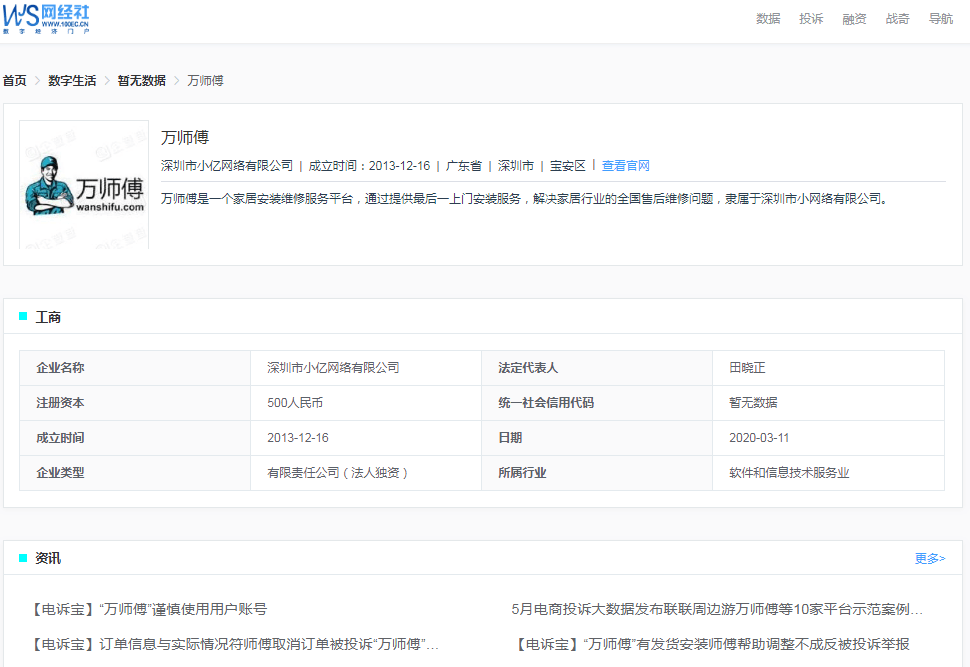The height and width of the screenshot is (667, 970).
Task: Select 宝安区 in company header
Action: click(x=567, y=165)
